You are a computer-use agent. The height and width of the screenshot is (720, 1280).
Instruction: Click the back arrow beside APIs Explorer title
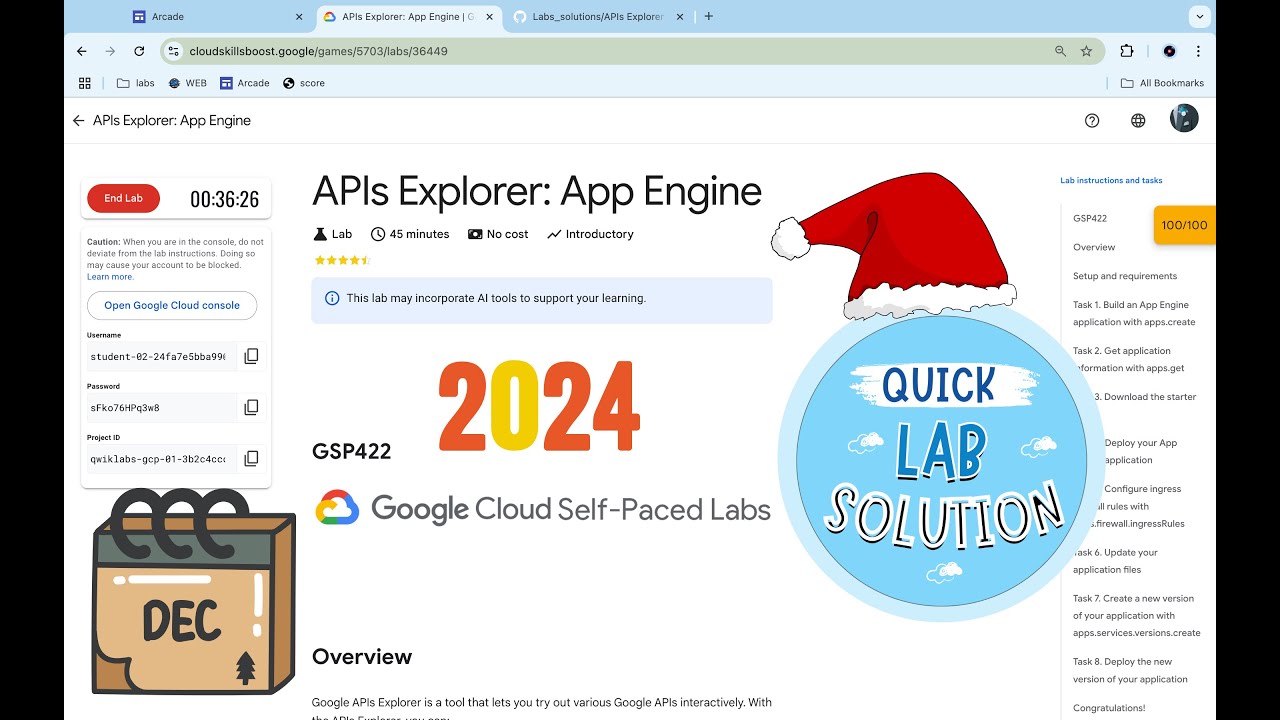[79, 121]
